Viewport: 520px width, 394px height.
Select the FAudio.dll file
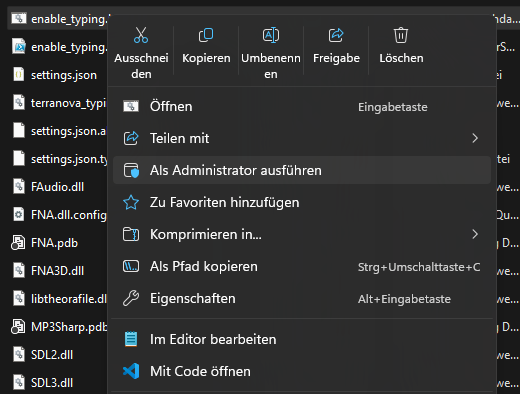(58, 187)
